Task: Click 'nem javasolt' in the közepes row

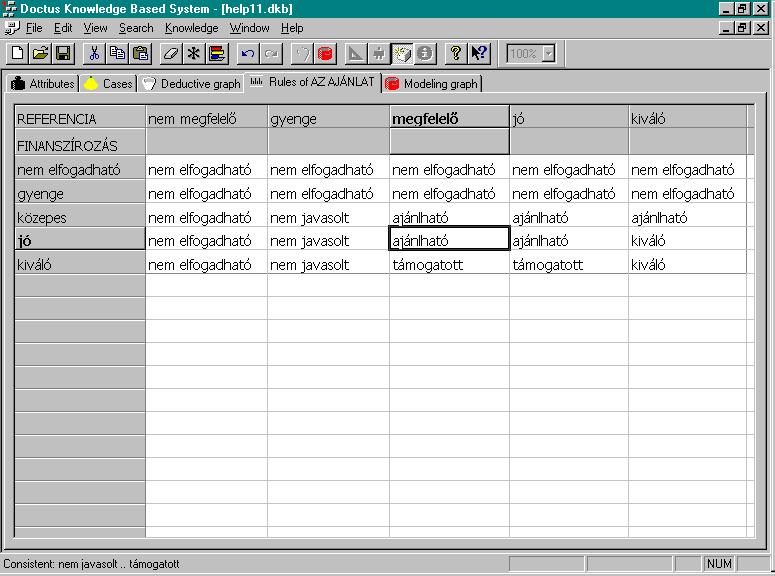Action: coord(329,217)
